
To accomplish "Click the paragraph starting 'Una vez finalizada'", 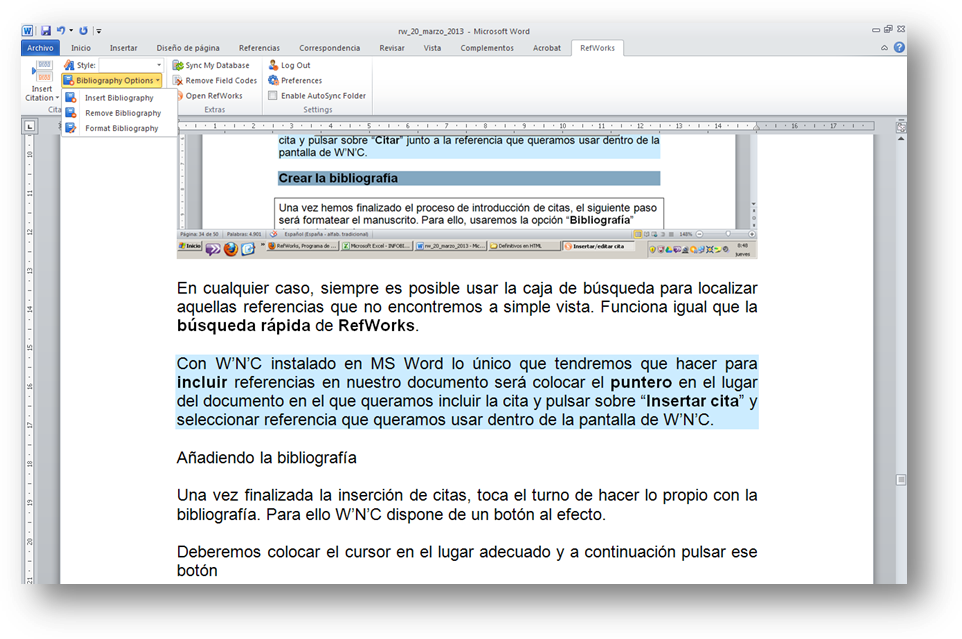I will [467, 505].
